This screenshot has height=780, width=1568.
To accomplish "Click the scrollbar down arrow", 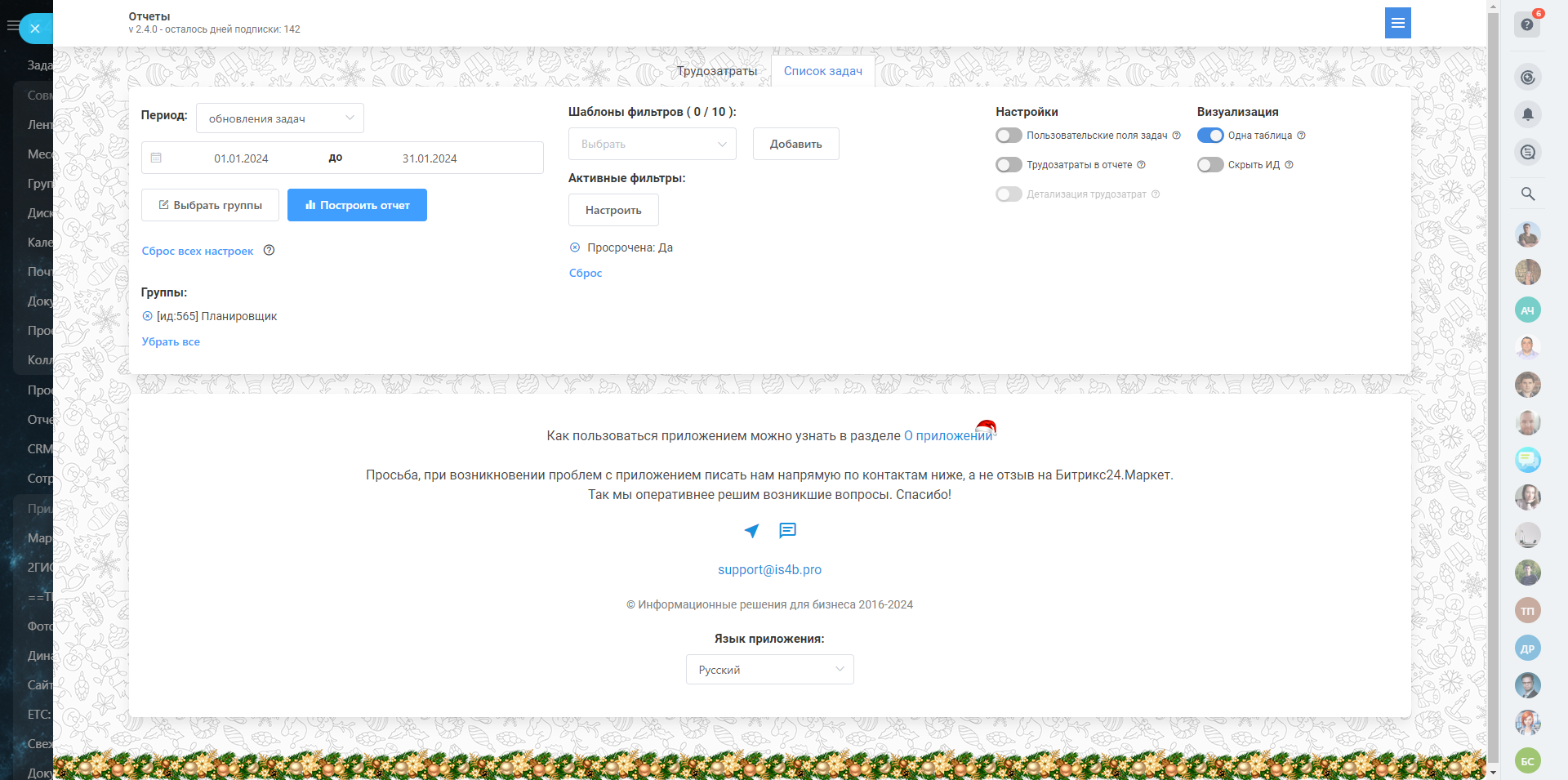I will 1493,773.
